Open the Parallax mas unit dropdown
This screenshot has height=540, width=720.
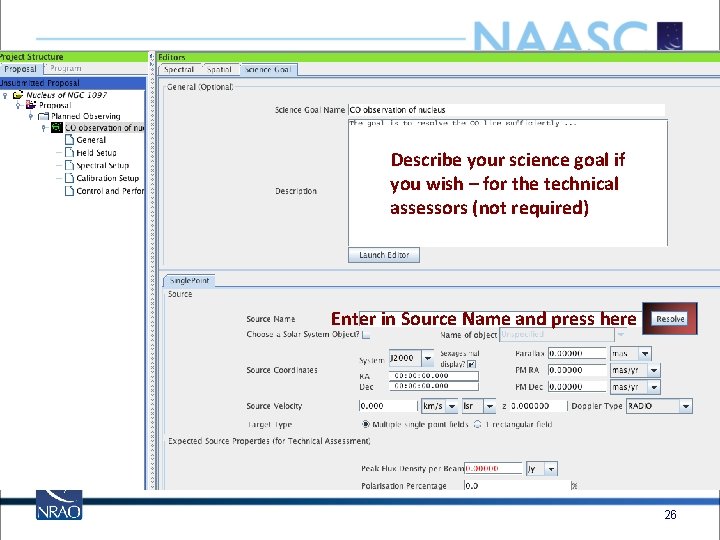(645, 354)
